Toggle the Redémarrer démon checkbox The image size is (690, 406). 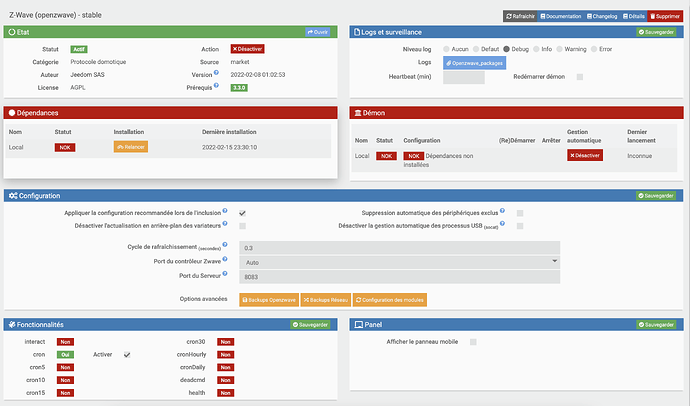(x=580, y=77)
